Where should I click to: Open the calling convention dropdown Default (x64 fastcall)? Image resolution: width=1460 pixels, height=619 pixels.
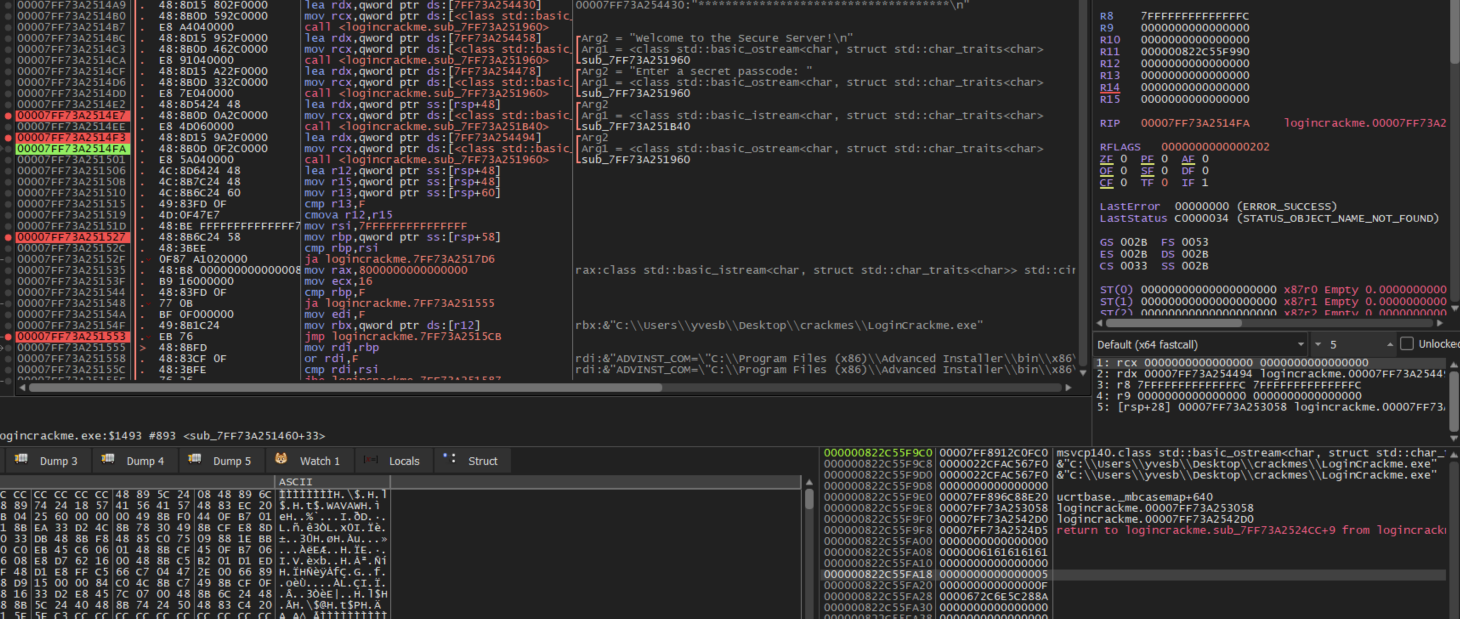1202,344
